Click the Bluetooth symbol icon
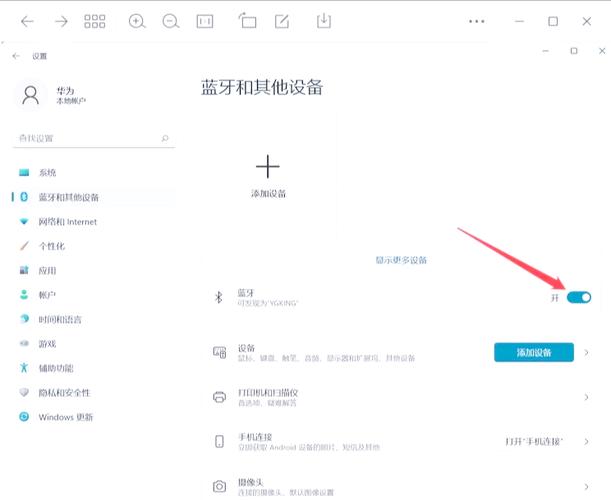Image resolution: width=611 pixels, height=500 pixels. (x=219, y=297)
